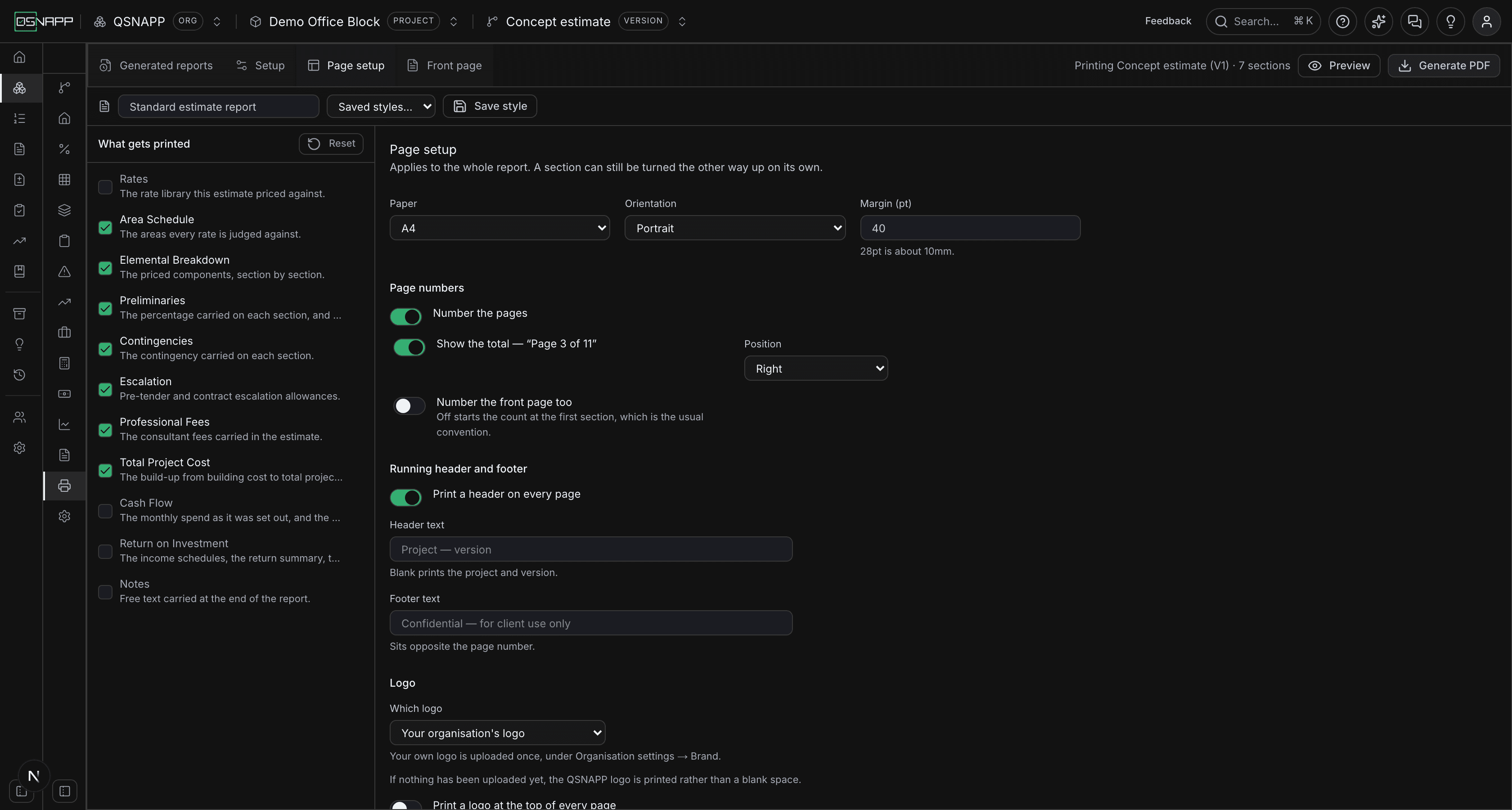Open the table grid icon in second sidebar
Image resolution: width=1512 pixels, height=810 pixels.
pos(64,180)
